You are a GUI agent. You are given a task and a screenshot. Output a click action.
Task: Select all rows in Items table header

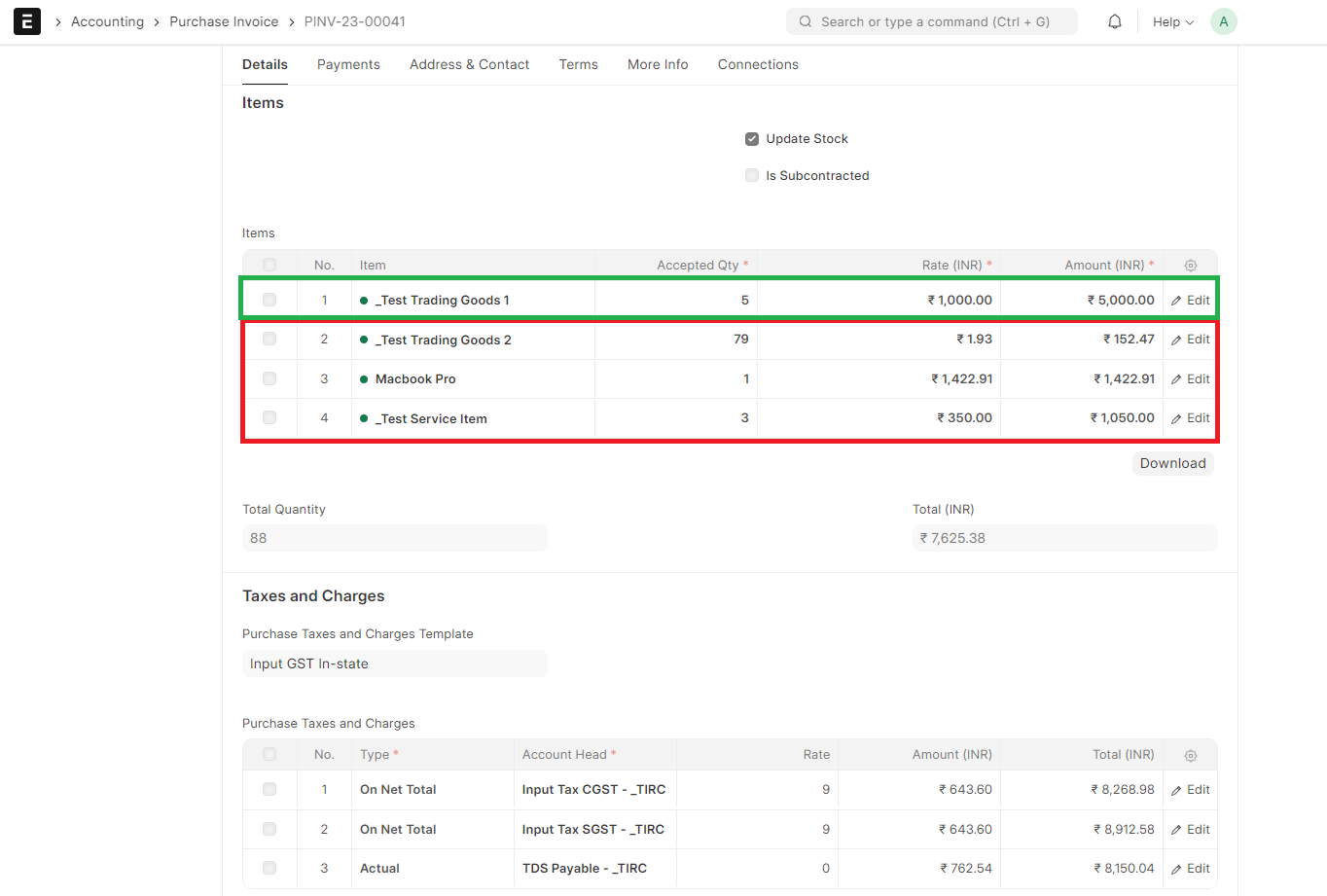click(x=269, y=265)
